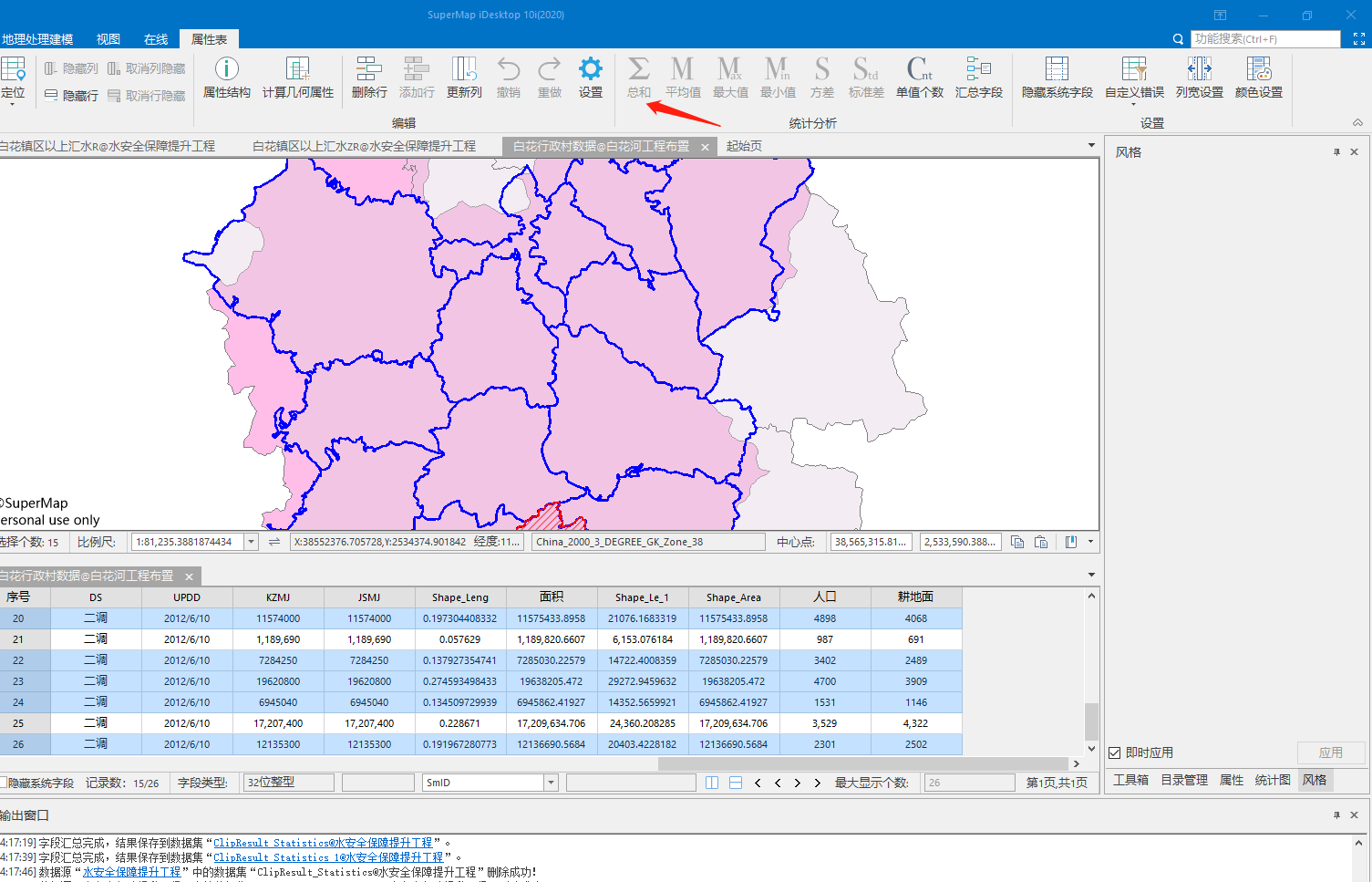Click paste center point icon in map status bar
Screen dimensions: 1372x882
(x=1041, y=542)
